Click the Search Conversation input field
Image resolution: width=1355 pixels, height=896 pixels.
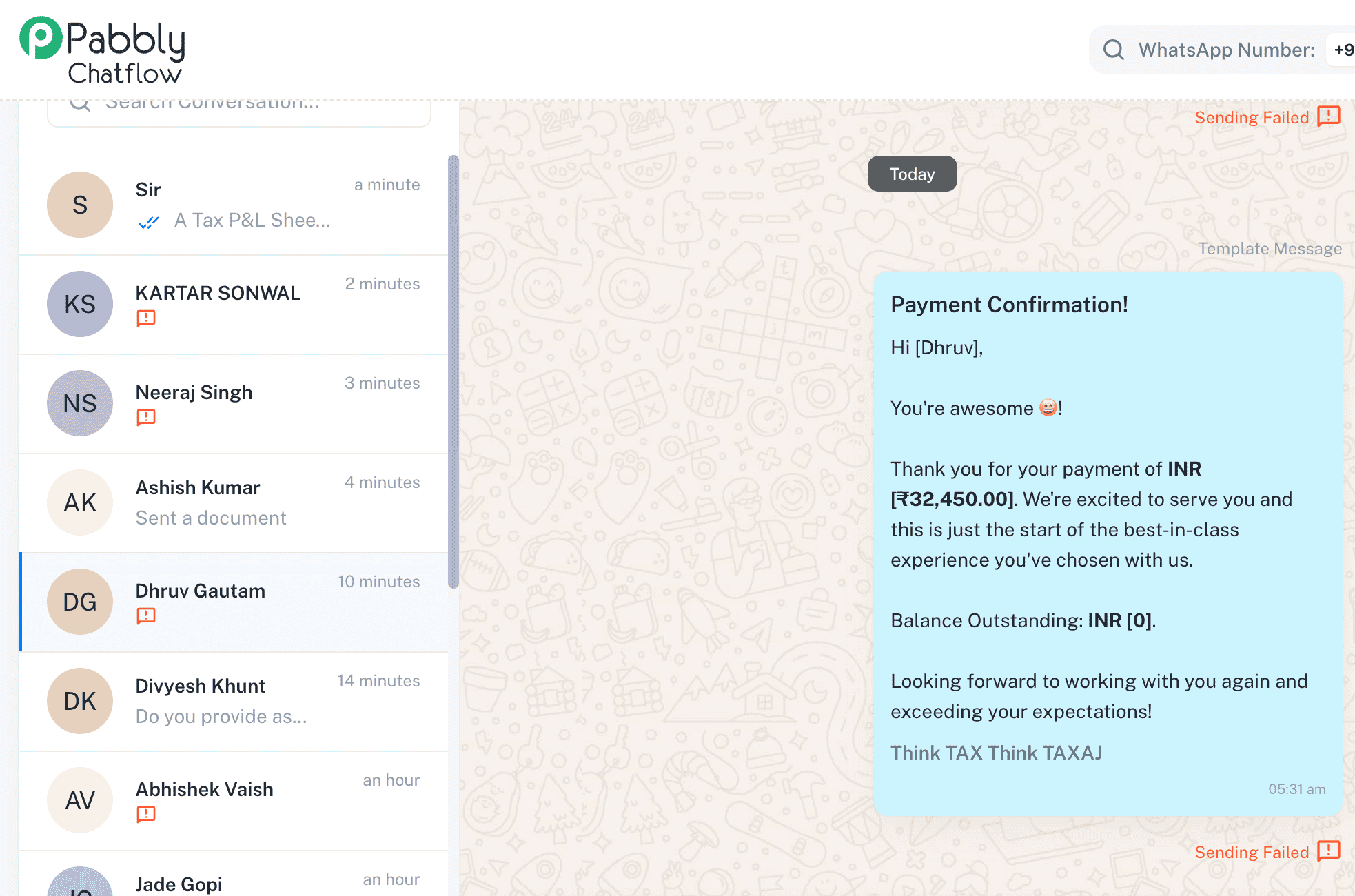239,112
